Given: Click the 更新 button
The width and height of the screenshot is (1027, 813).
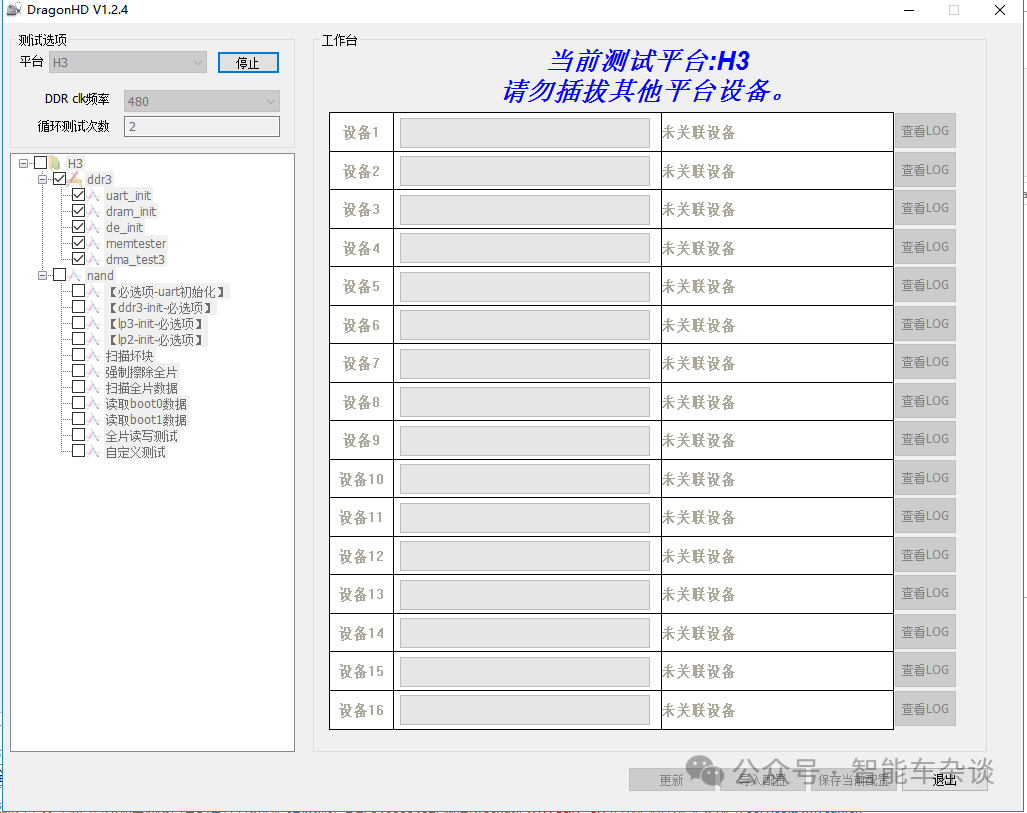Looking at the screenshot, I should tap(671, 780).
